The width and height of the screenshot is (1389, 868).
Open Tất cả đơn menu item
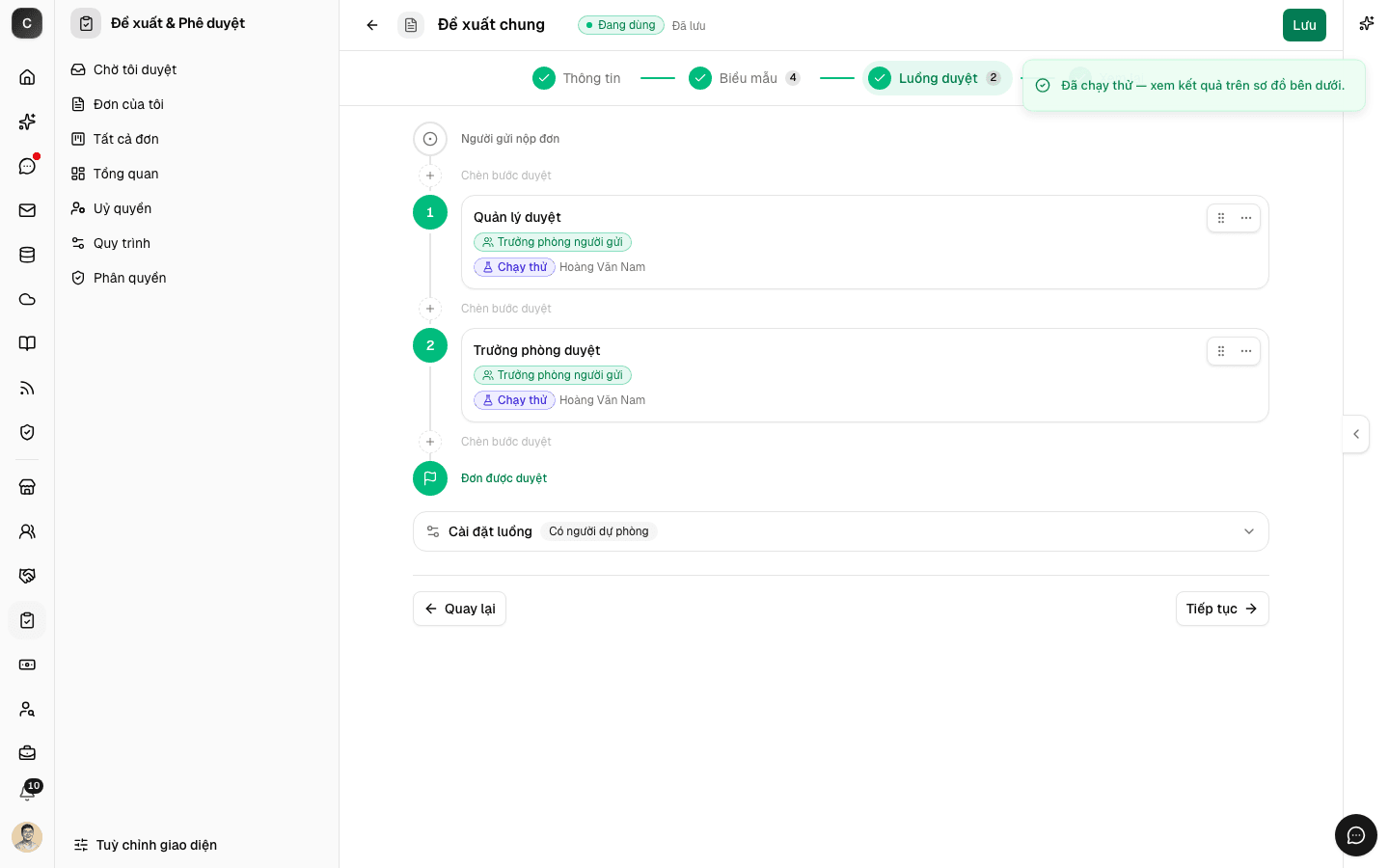(197, 139)
